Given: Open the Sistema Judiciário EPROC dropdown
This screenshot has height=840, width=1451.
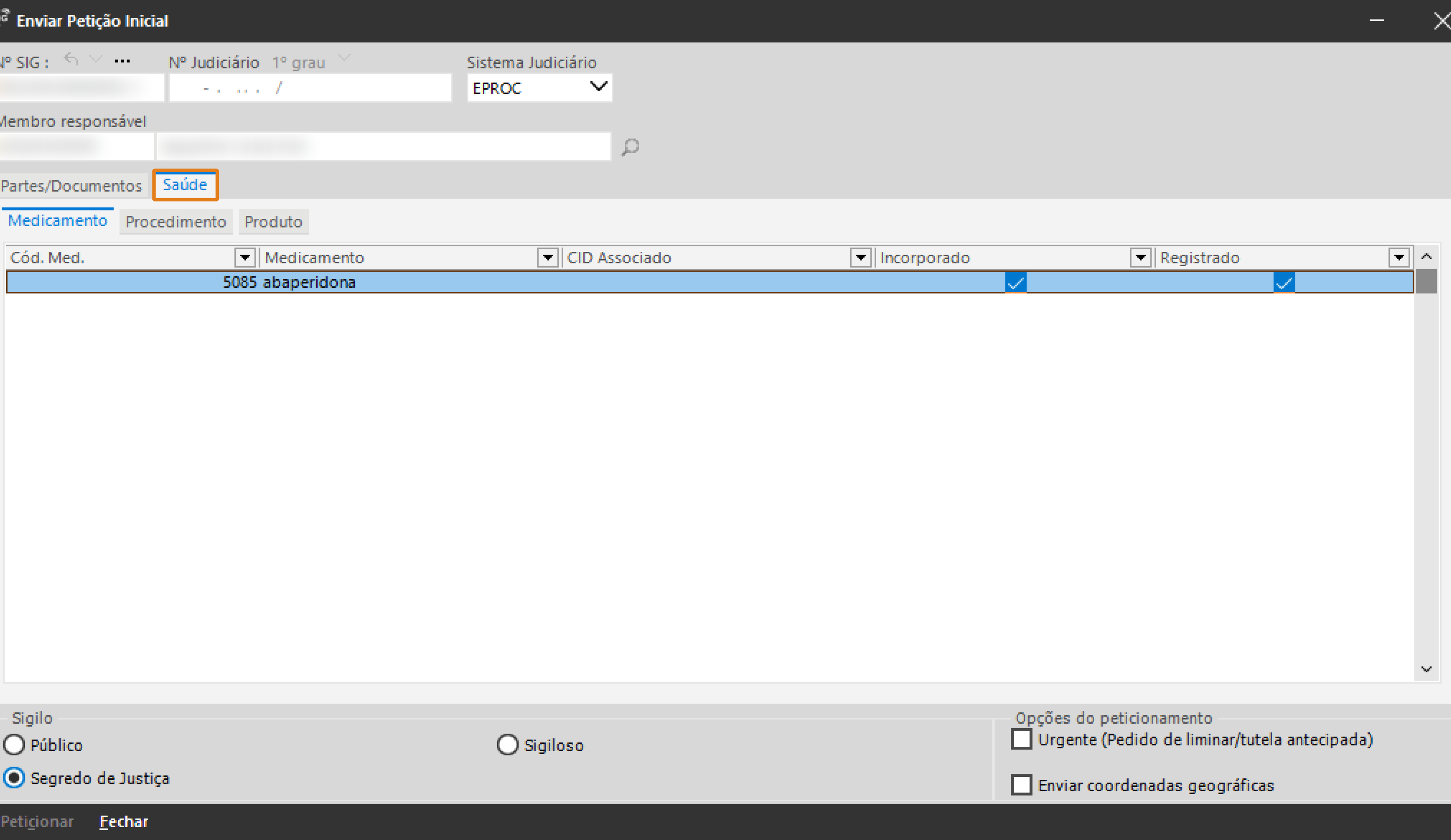Looking at the screenshot, I should (x=598, y=88).
